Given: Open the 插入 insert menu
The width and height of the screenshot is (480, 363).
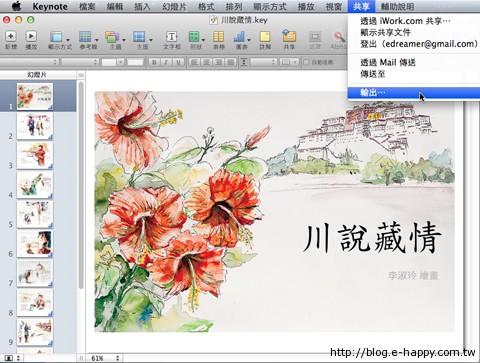Looking at the screenshot, I should click(x=142, y=6).
